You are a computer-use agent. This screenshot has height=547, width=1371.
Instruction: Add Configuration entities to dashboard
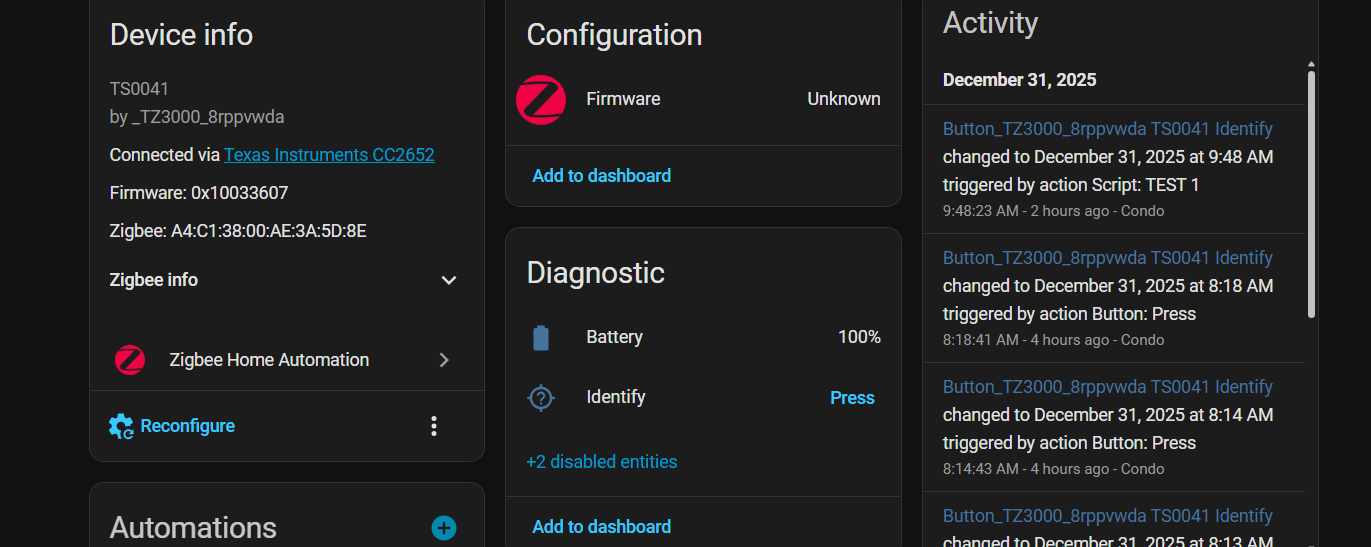click(602, 176)
